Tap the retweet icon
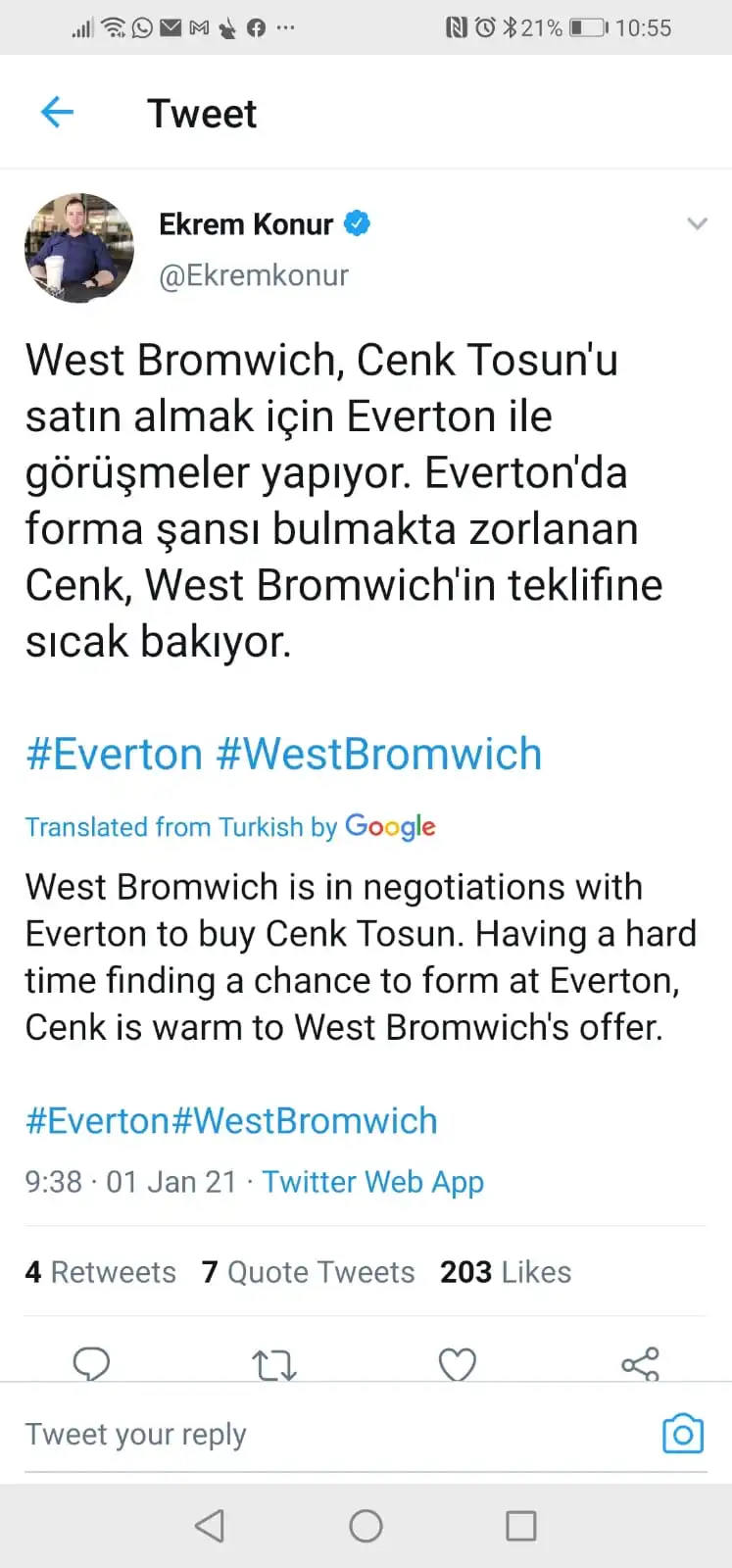 pos(274,1364)
